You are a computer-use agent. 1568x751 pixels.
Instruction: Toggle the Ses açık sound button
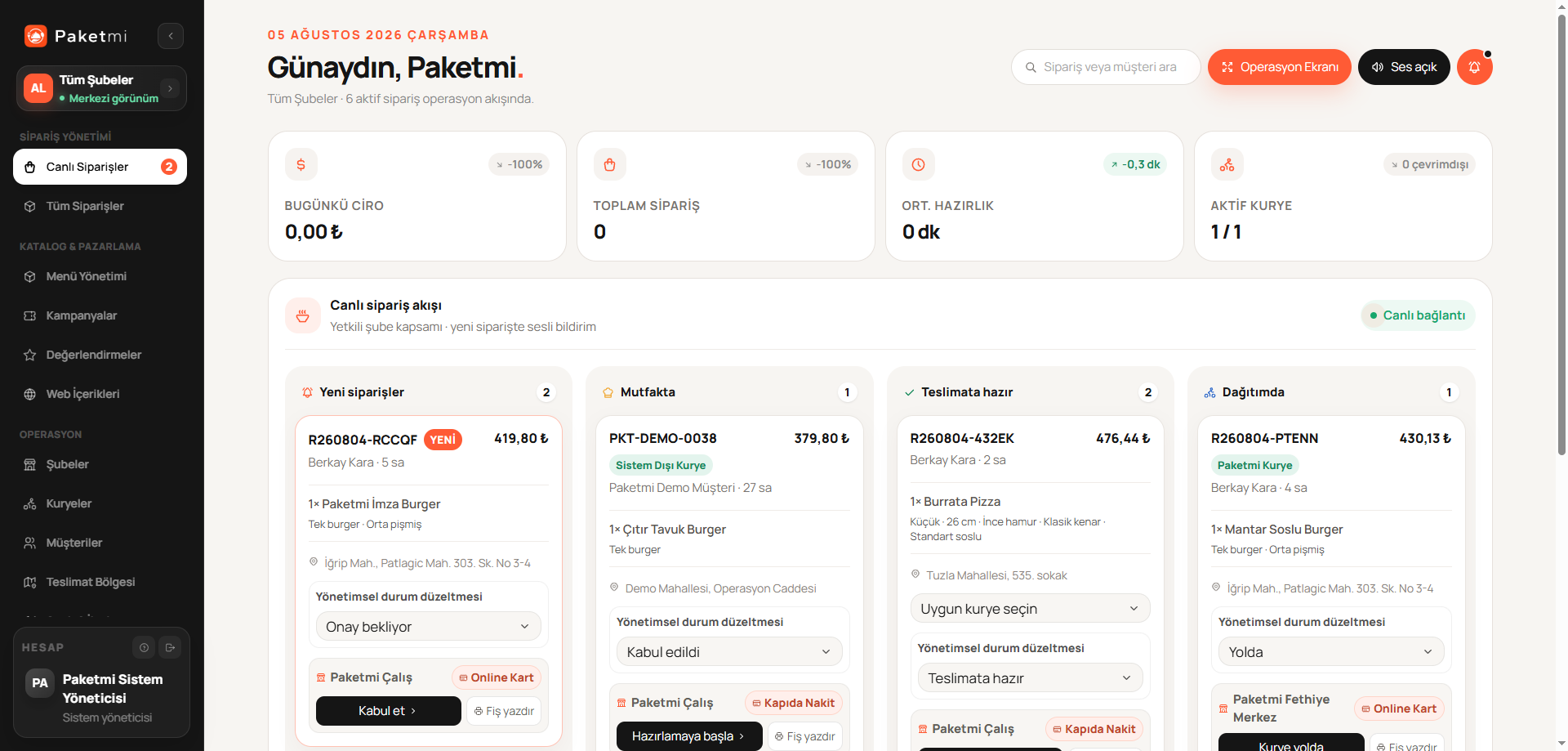click(x=1404, y=67)
